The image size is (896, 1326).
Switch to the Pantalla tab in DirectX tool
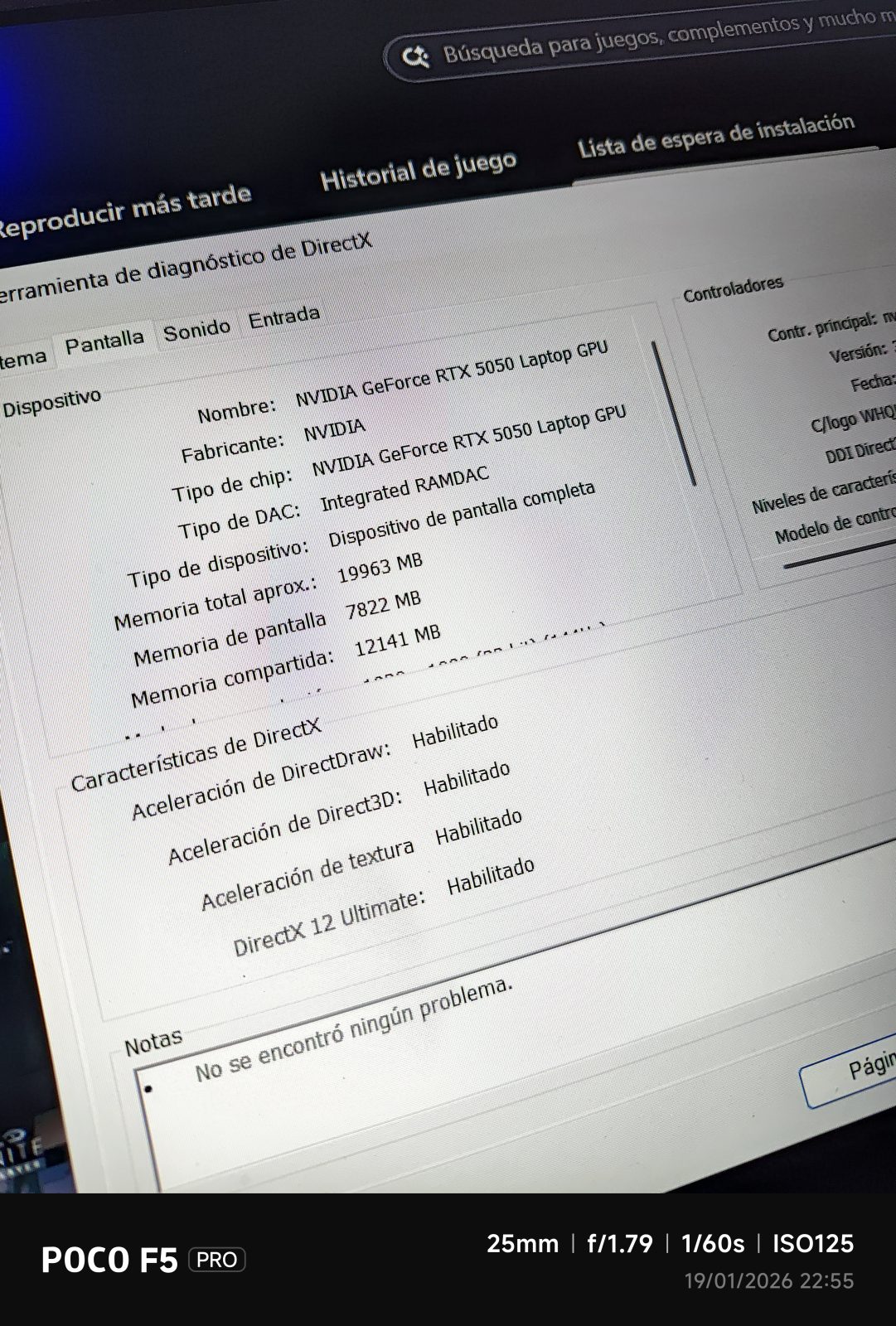tap(104, 341)
